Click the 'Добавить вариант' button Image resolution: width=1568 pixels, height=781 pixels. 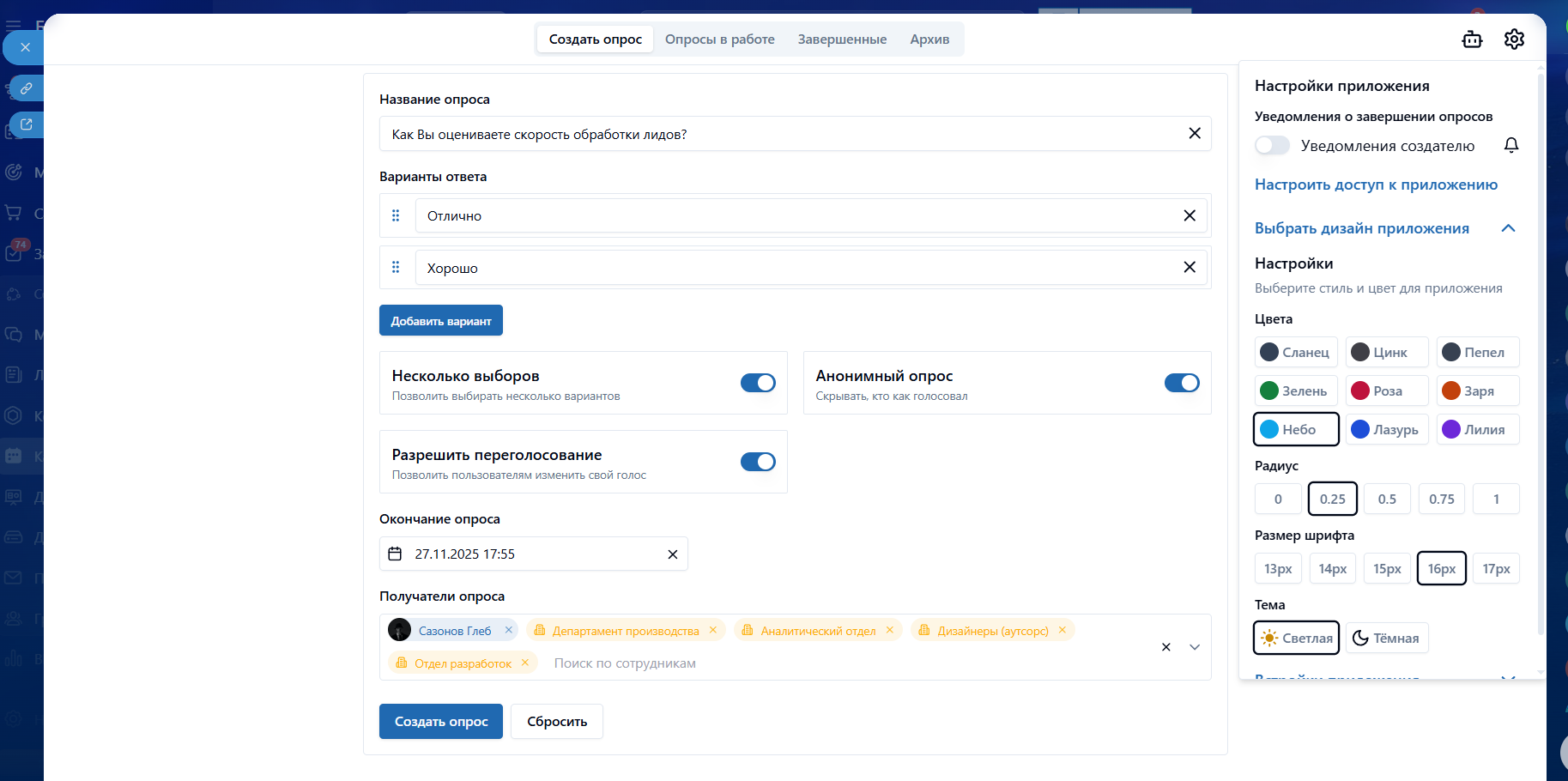click(440, 321)
